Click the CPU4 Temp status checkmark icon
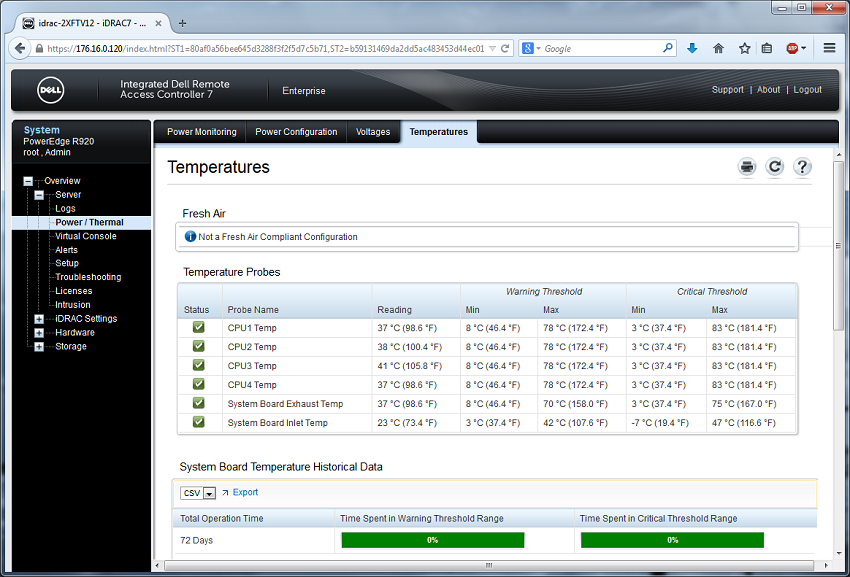This screenshot has width=850, height=577. point(198,384)
